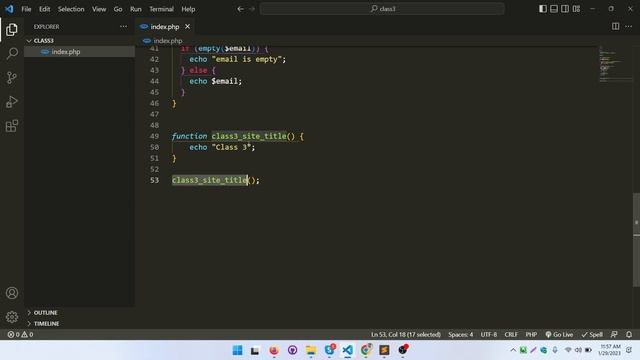Image resolution: width=640 pixels, height=360 pixels.
Task: Open the Explorer view in activity bar
Action: click(x=12, y=29)
